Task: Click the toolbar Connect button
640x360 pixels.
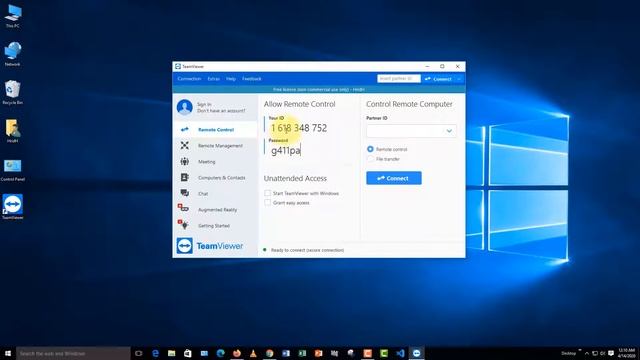Action: pyautogui.click(x=438, y=79)
